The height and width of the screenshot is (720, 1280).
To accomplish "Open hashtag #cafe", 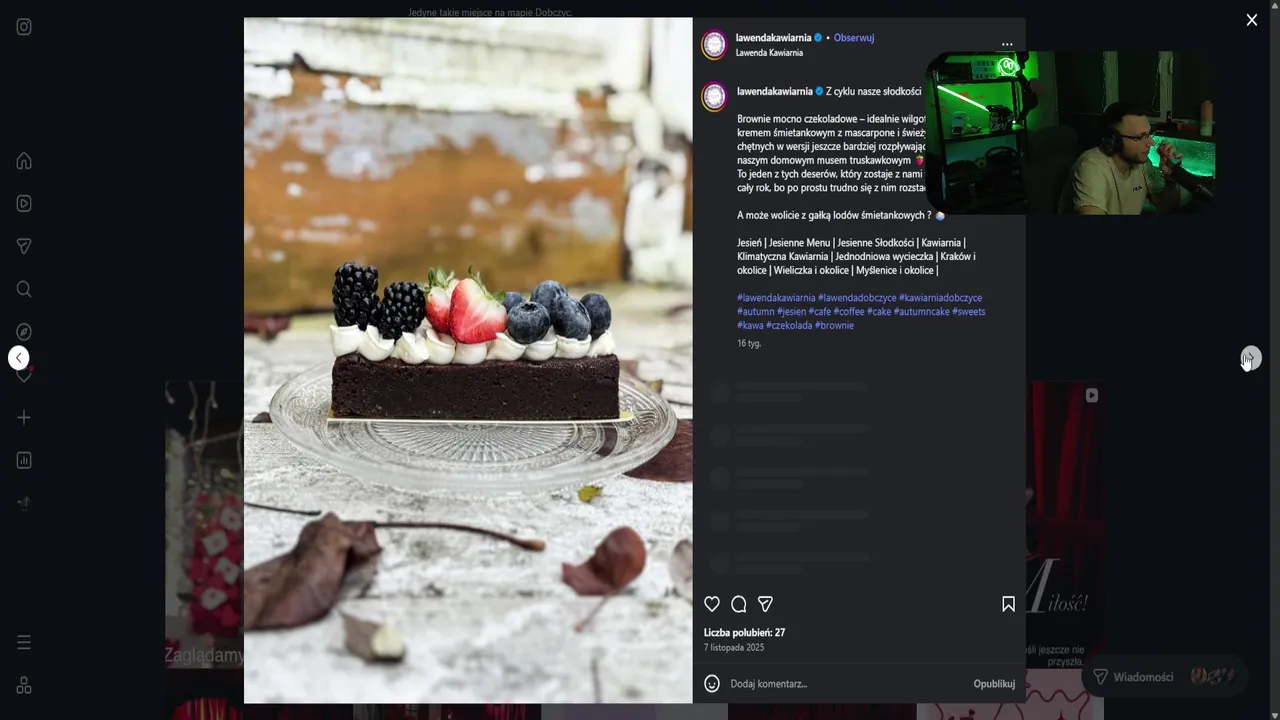I will [820, 312].
